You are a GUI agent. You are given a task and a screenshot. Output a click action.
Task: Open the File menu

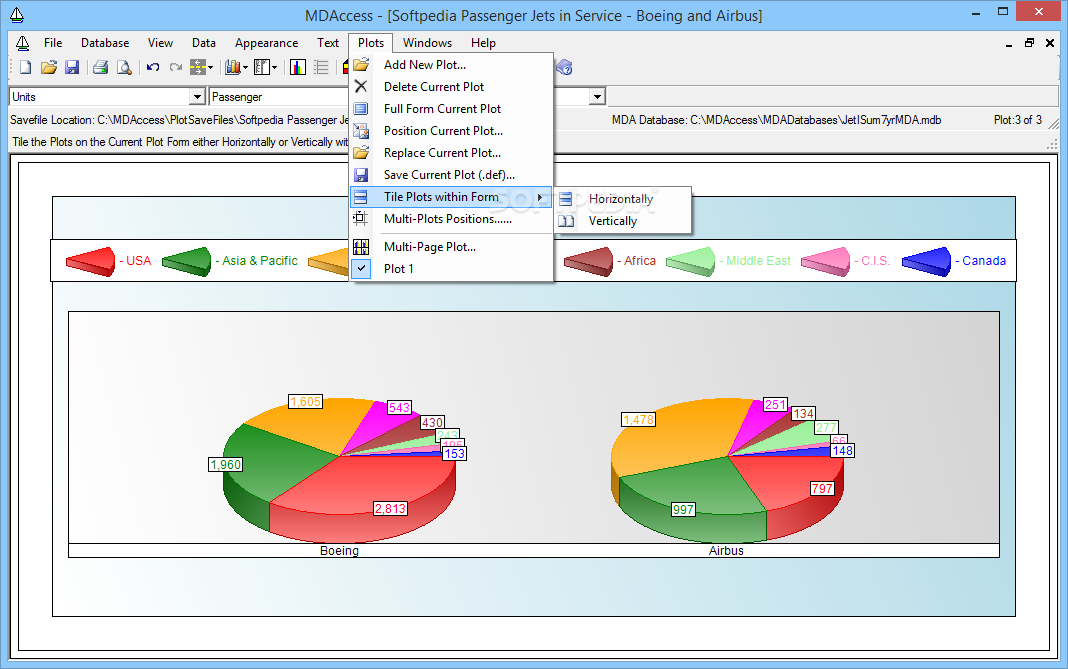click(52, 43)
